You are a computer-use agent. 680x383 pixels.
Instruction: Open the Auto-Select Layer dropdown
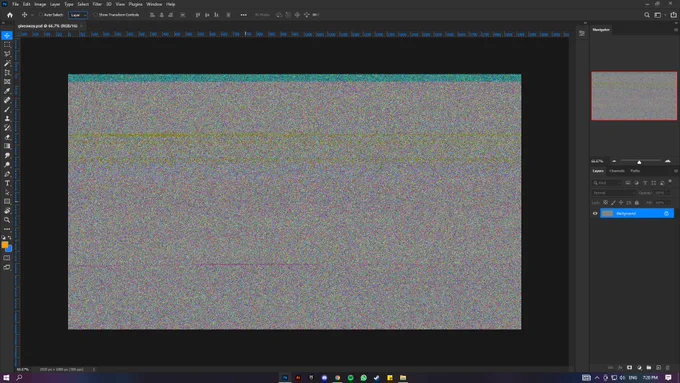(x=78, y=15)
